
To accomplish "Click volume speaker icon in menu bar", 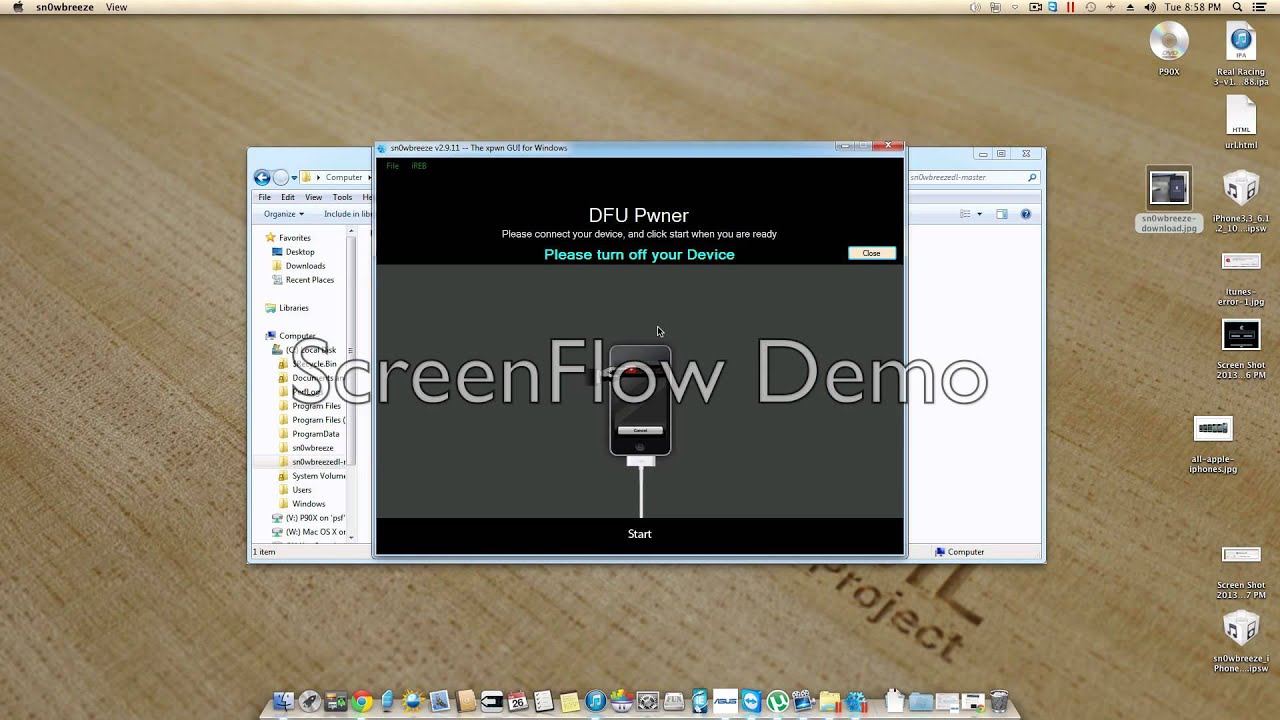I will click(1150, 7).
